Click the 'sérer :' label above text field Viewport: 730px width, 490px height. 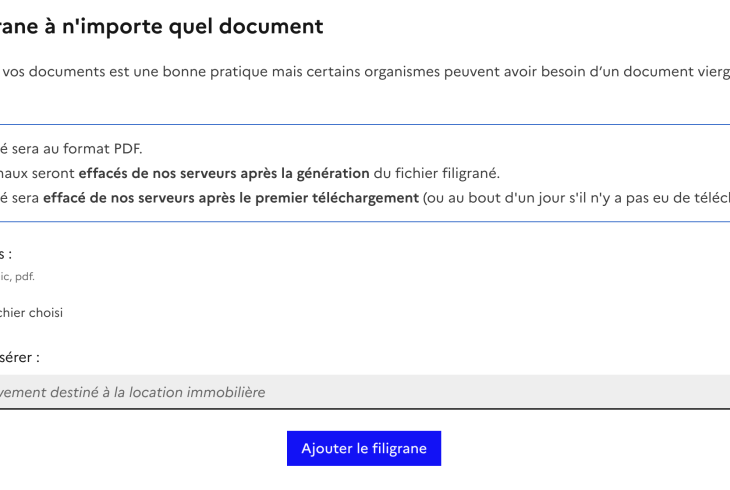point(20,356)
